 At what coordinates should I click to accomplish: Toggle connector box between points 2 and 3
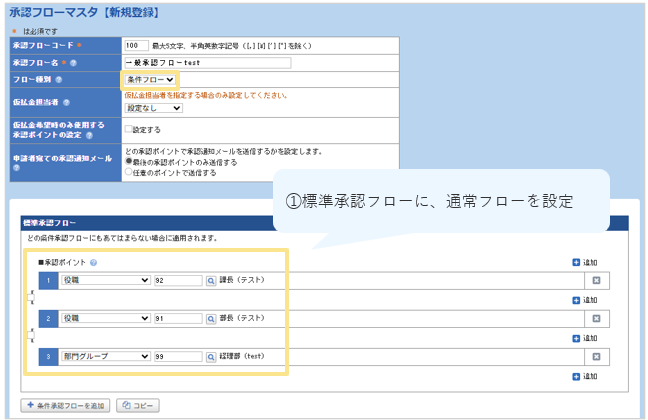31,335
